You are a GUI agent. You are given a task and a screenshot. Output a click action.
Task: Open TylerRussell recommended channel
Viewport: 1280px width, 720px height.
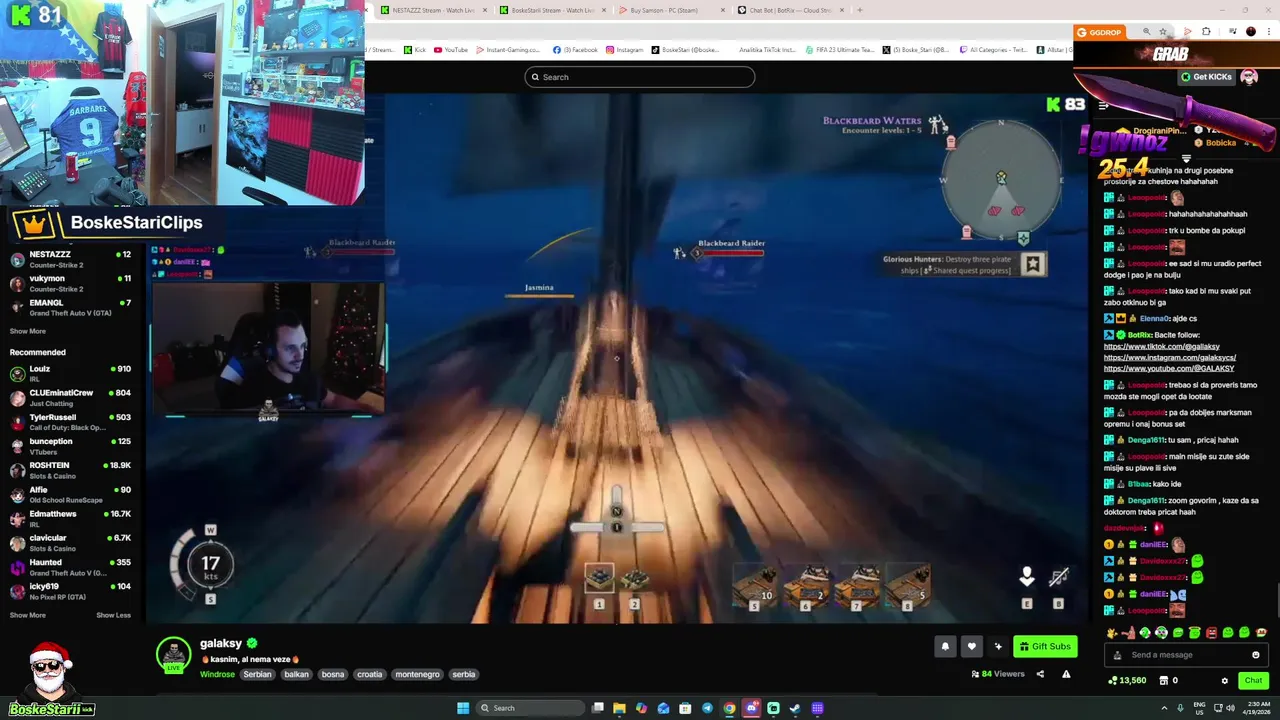coord(70,421)
